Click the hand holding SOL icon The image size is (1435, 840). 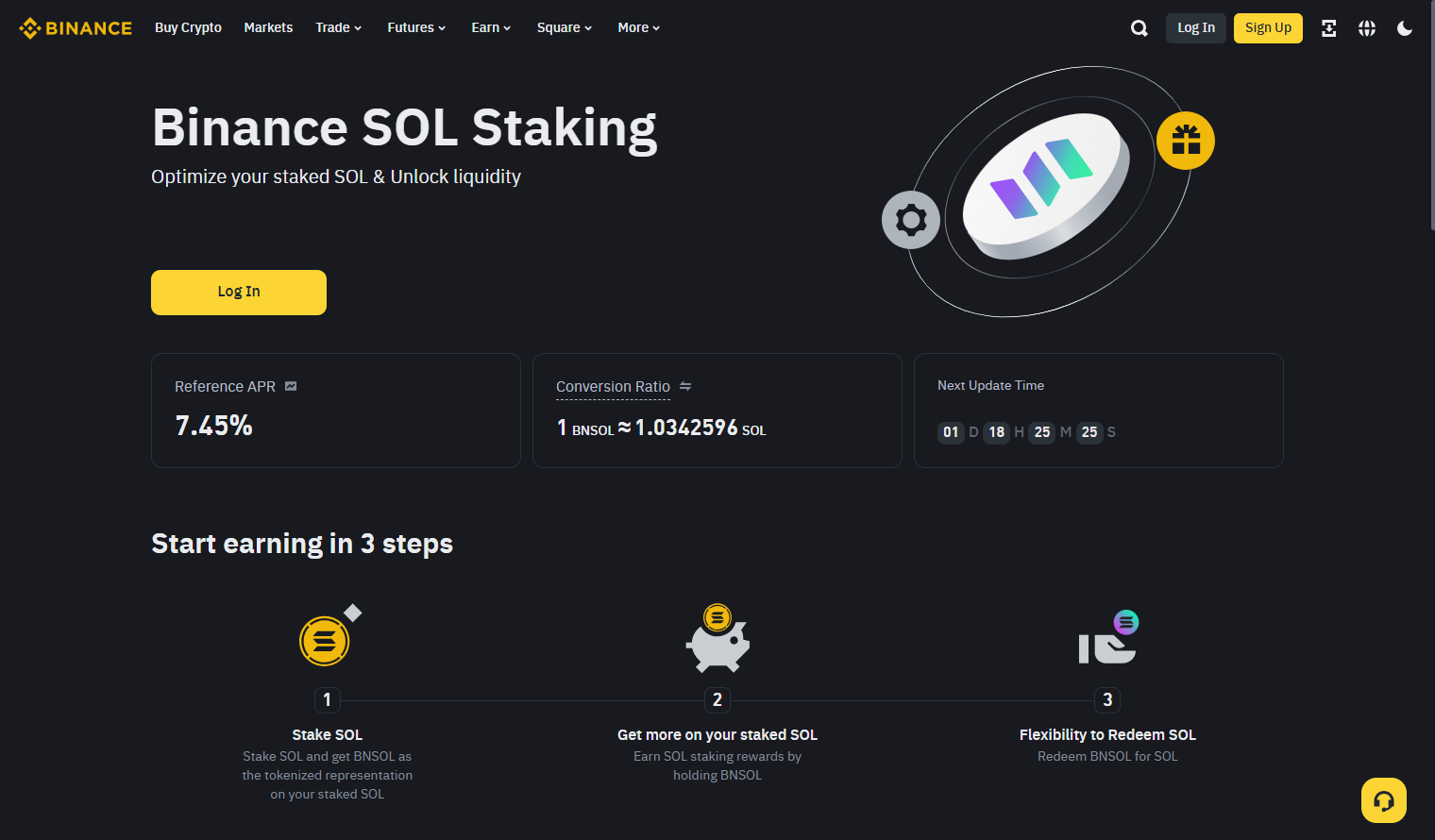[1108, 637]
